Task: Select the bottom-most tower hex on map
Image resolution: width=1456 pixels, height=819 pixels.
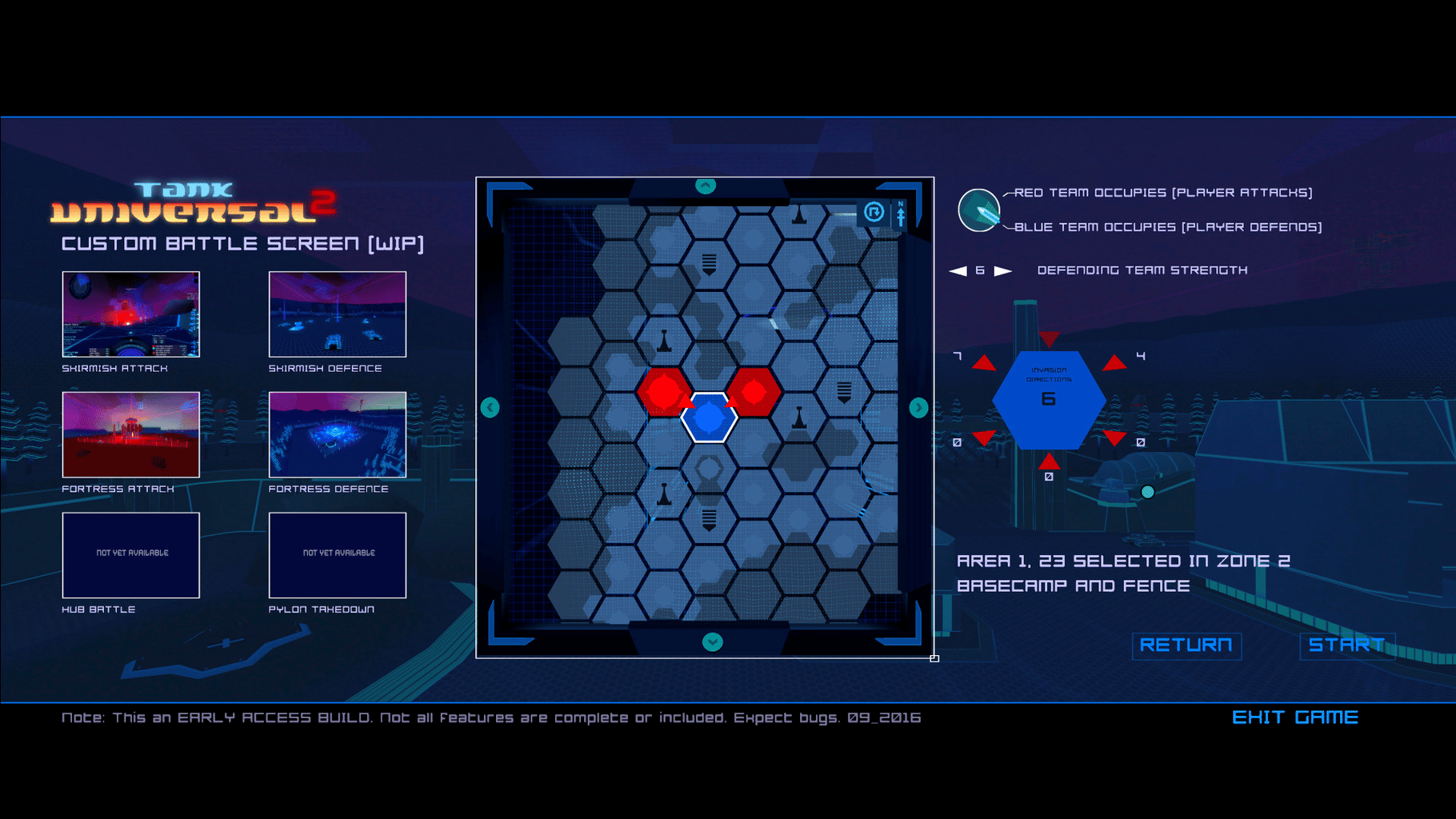Action: tap(664, 494)
